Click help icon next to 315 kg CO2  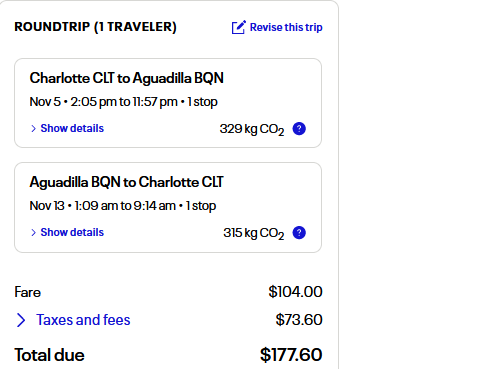299,233
